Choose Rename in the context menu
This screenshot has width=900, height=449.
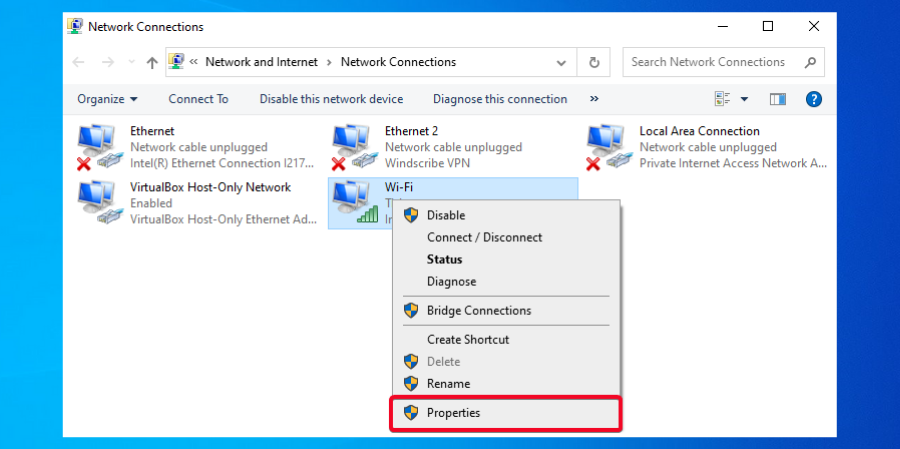click(505, 384)
